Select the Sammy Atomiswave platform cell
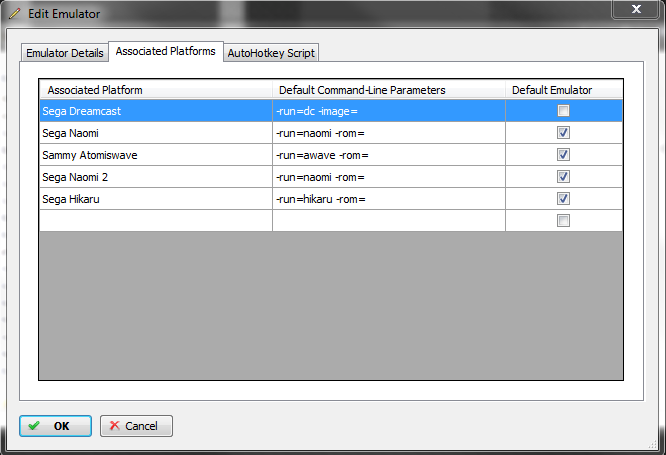Screen dimensions: 666x455 [x=156, y=155]
